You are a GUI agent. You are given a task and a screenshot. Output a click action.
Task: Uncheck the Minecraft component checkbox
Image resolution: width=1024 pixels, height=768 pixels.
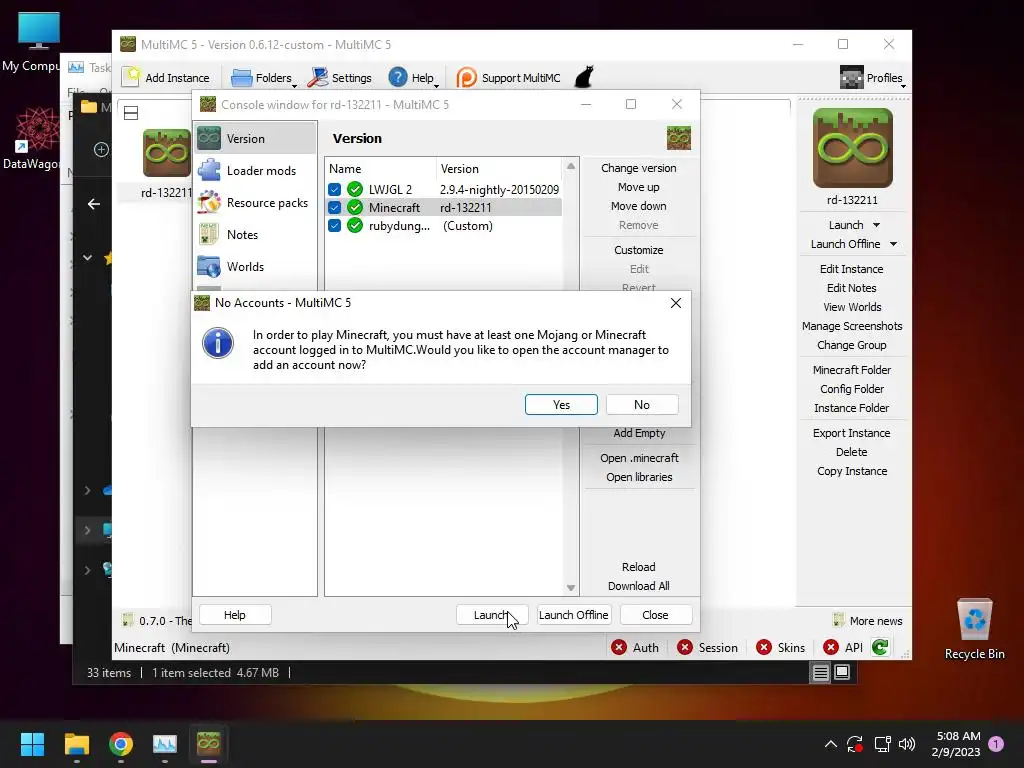pyautogui.click(x=334, y=208)
